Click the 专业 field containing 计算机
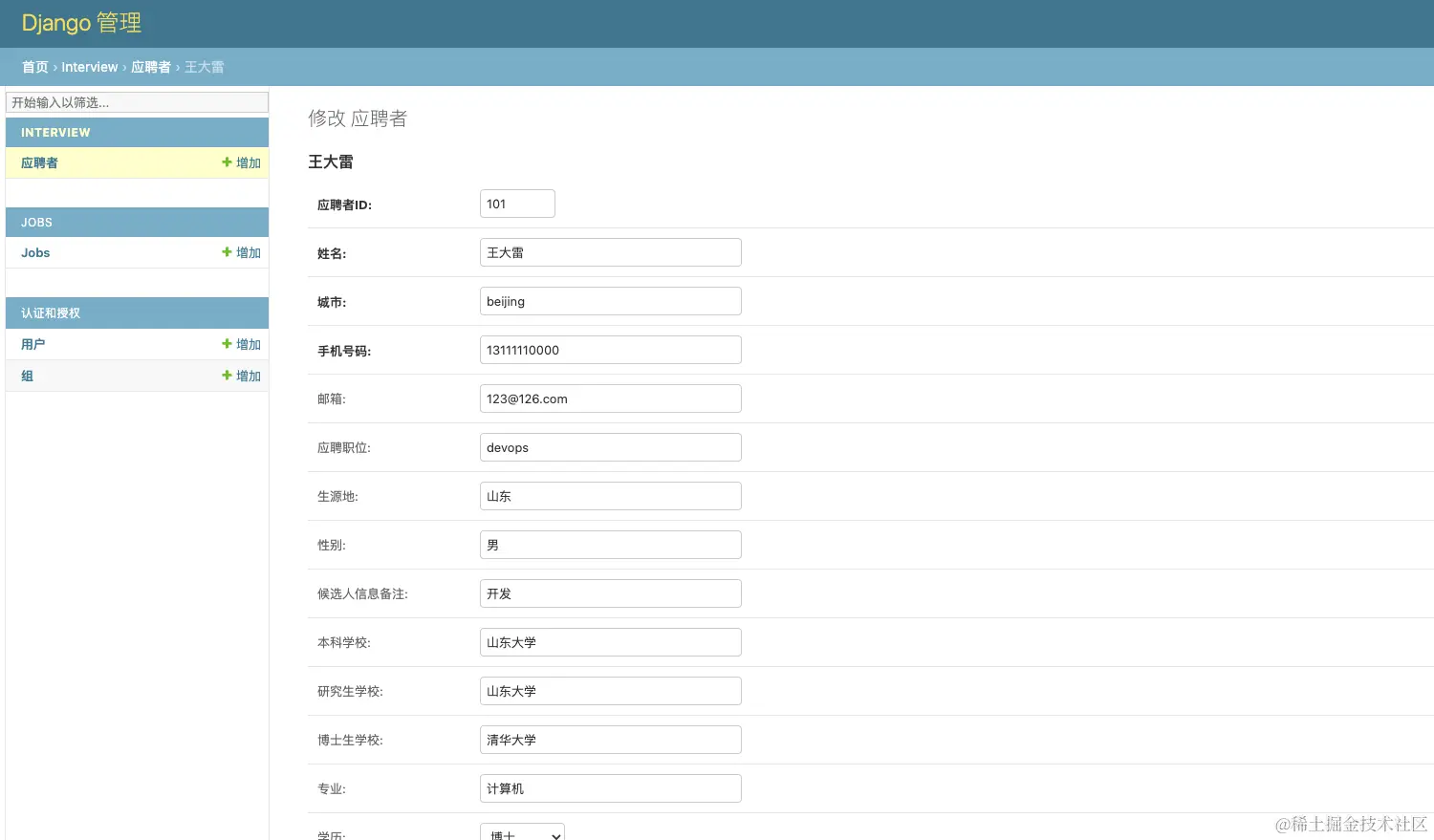Screen dimensions: 1434x840 click(x=611, y=788)
